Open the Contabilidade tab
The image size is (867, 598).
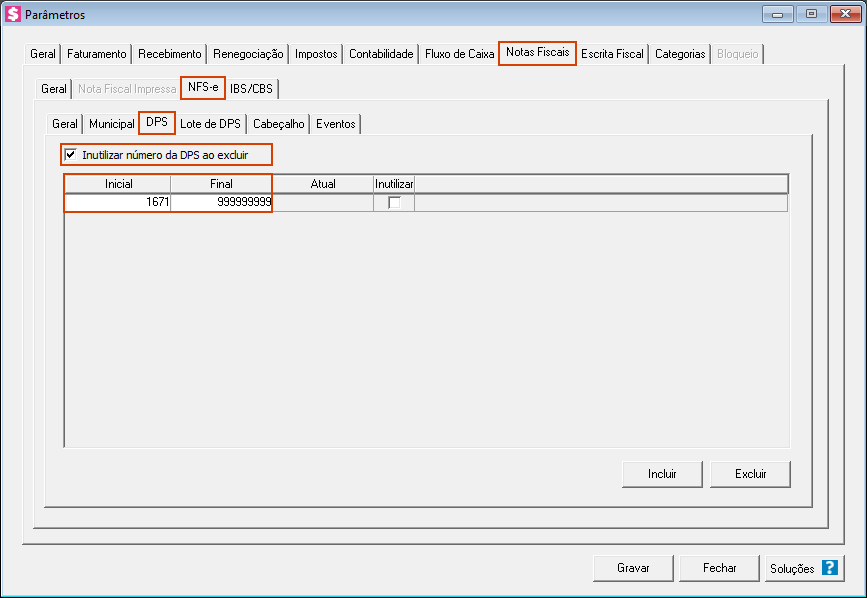pos(381,54)
